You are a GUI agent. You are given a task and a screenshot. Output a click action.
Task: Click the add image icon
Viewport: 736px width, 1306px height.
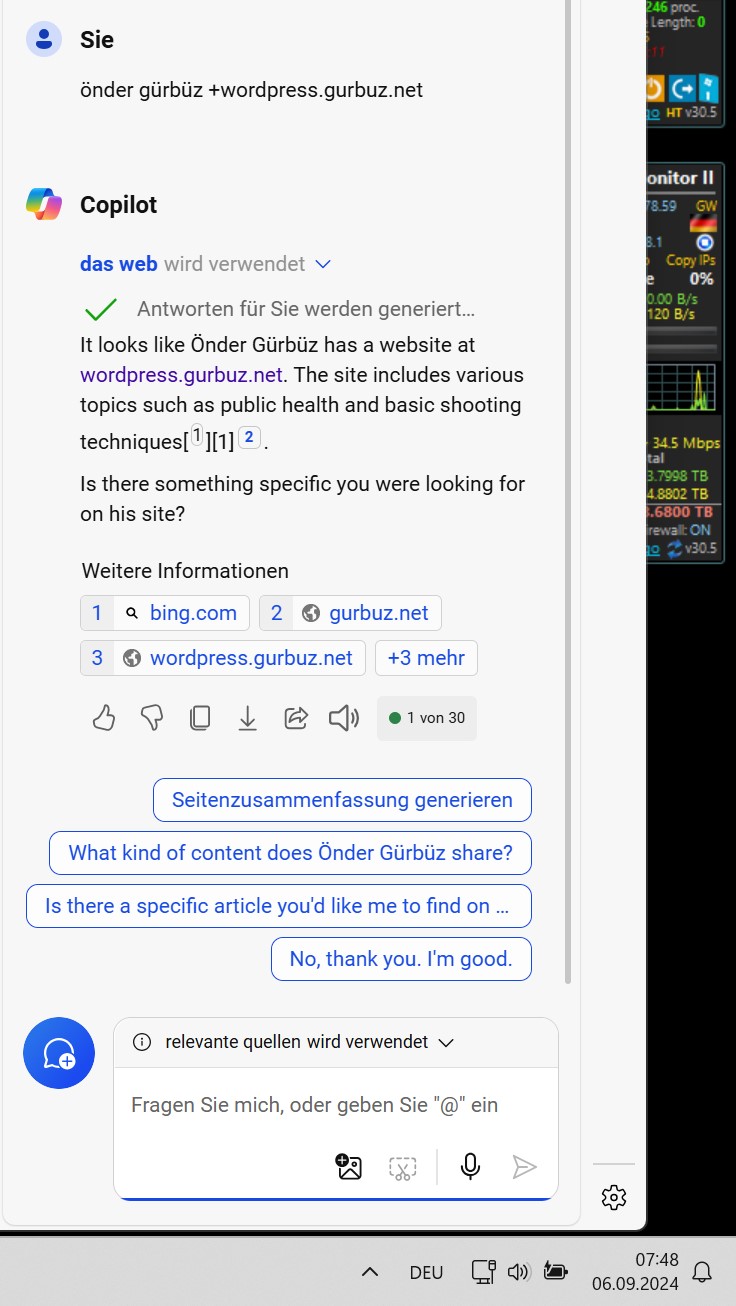coord(349,1167)
